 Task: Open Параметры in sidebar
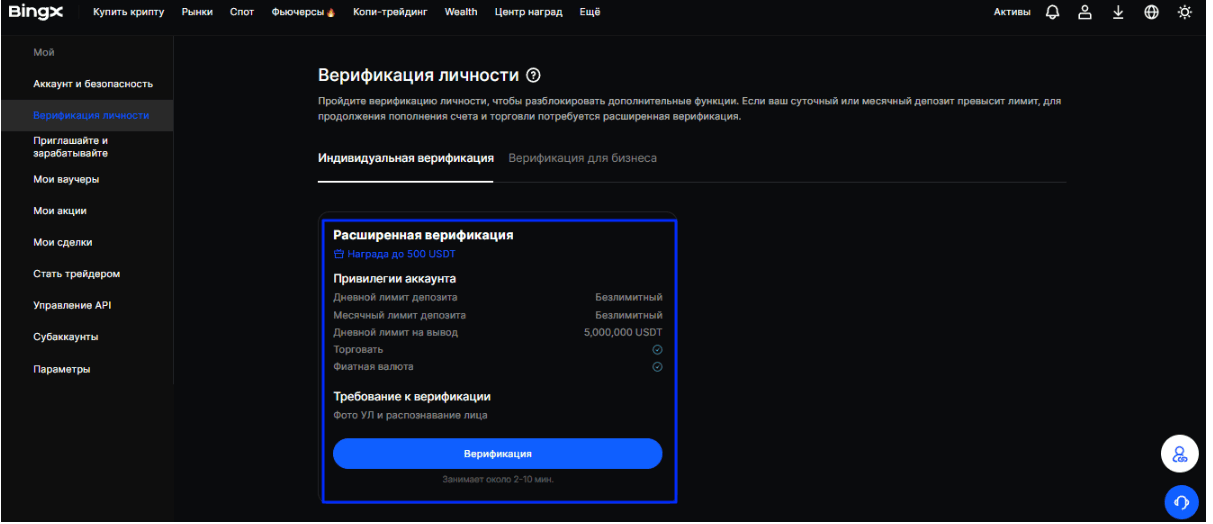62,369
